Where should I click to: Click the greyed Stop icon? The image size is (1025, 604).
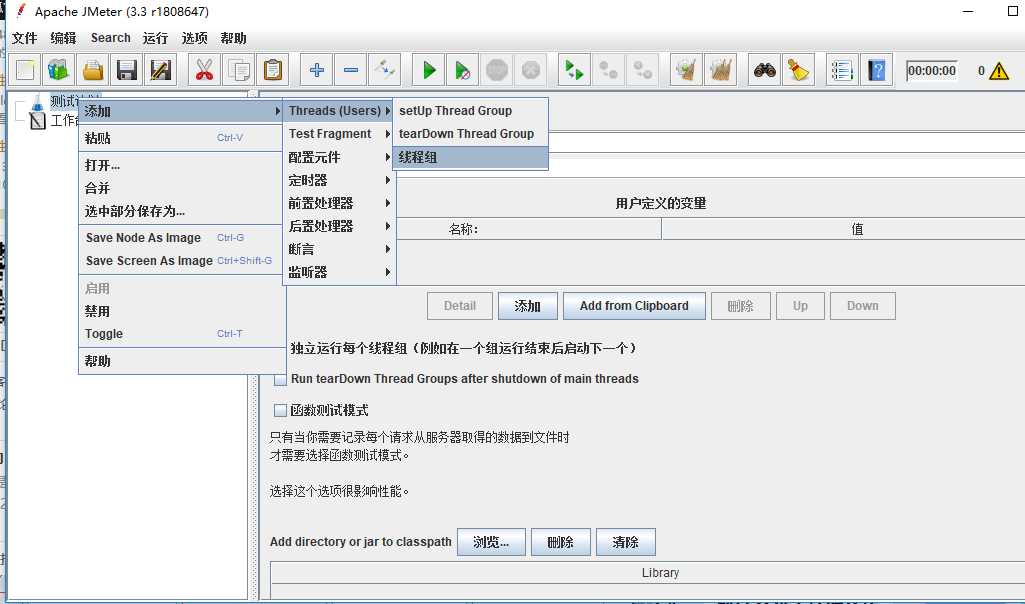(497, 70)
